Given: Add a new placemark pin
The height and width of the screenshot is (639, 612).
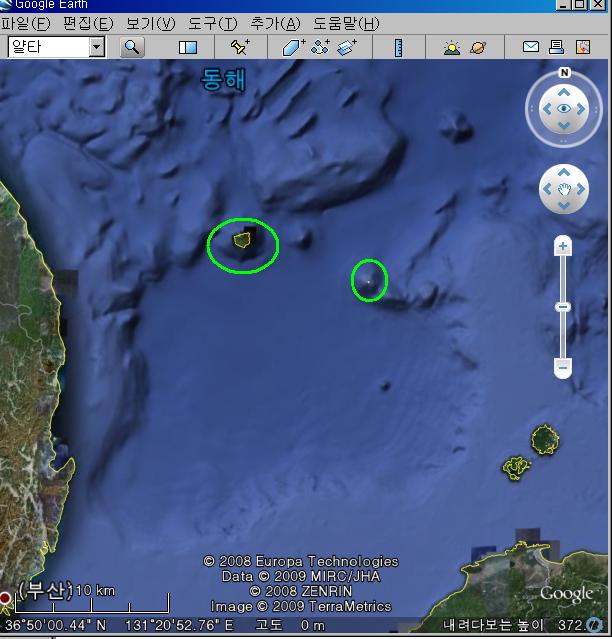Looking at the screenshot, I should [240, 47].
